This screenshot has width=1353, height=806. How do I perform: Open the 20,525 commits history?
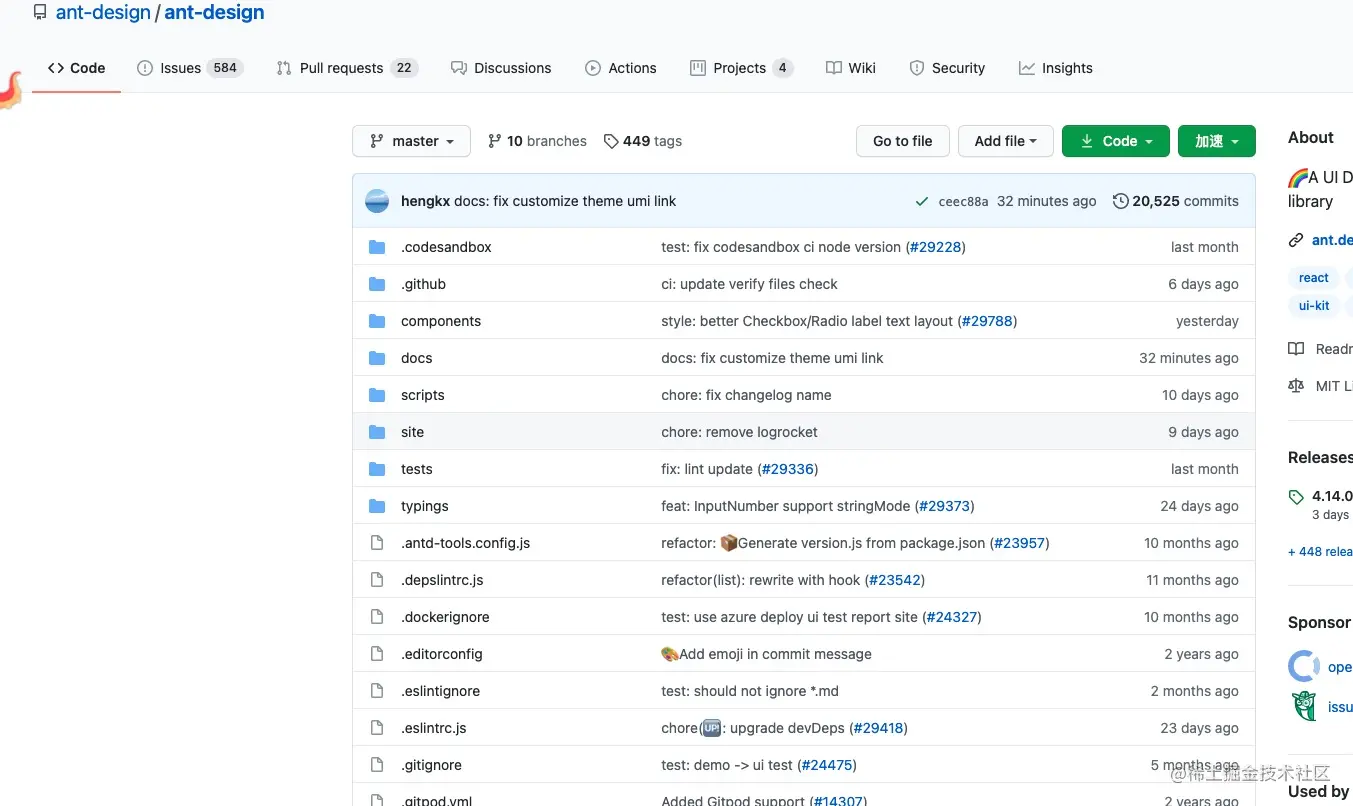click(x=1176, y=201)
